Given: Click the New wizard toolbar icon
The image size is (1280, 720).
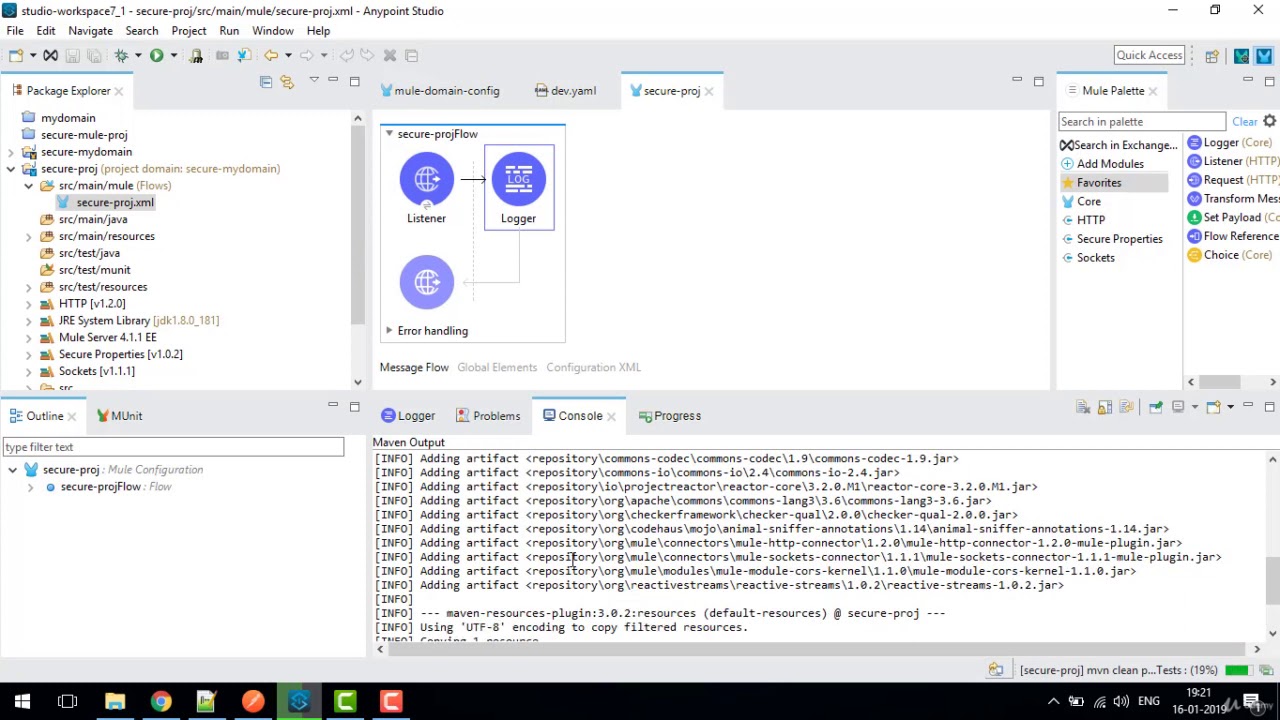Looking at the screenshot, I should tap(16, 56).
